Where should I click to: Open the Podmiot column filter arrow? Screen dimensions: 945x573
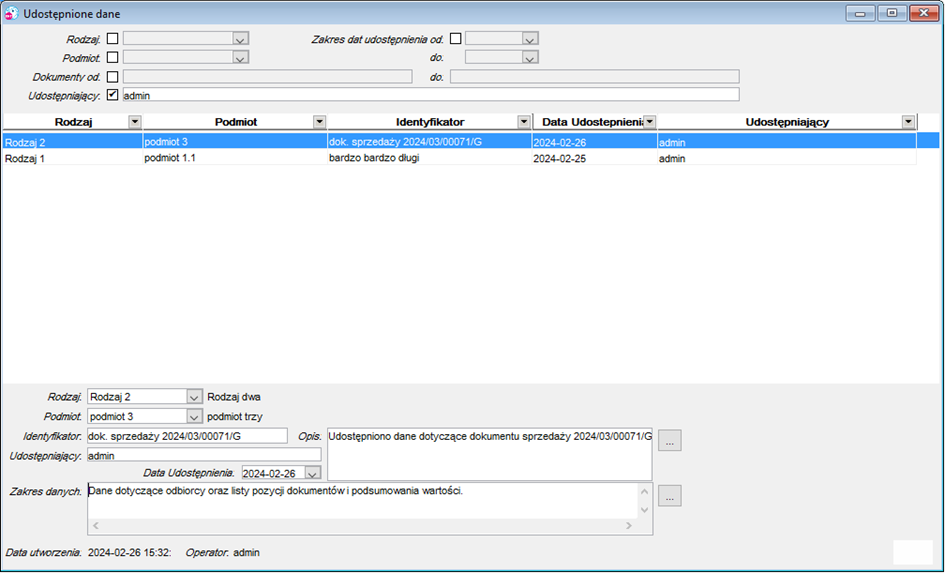319,122
